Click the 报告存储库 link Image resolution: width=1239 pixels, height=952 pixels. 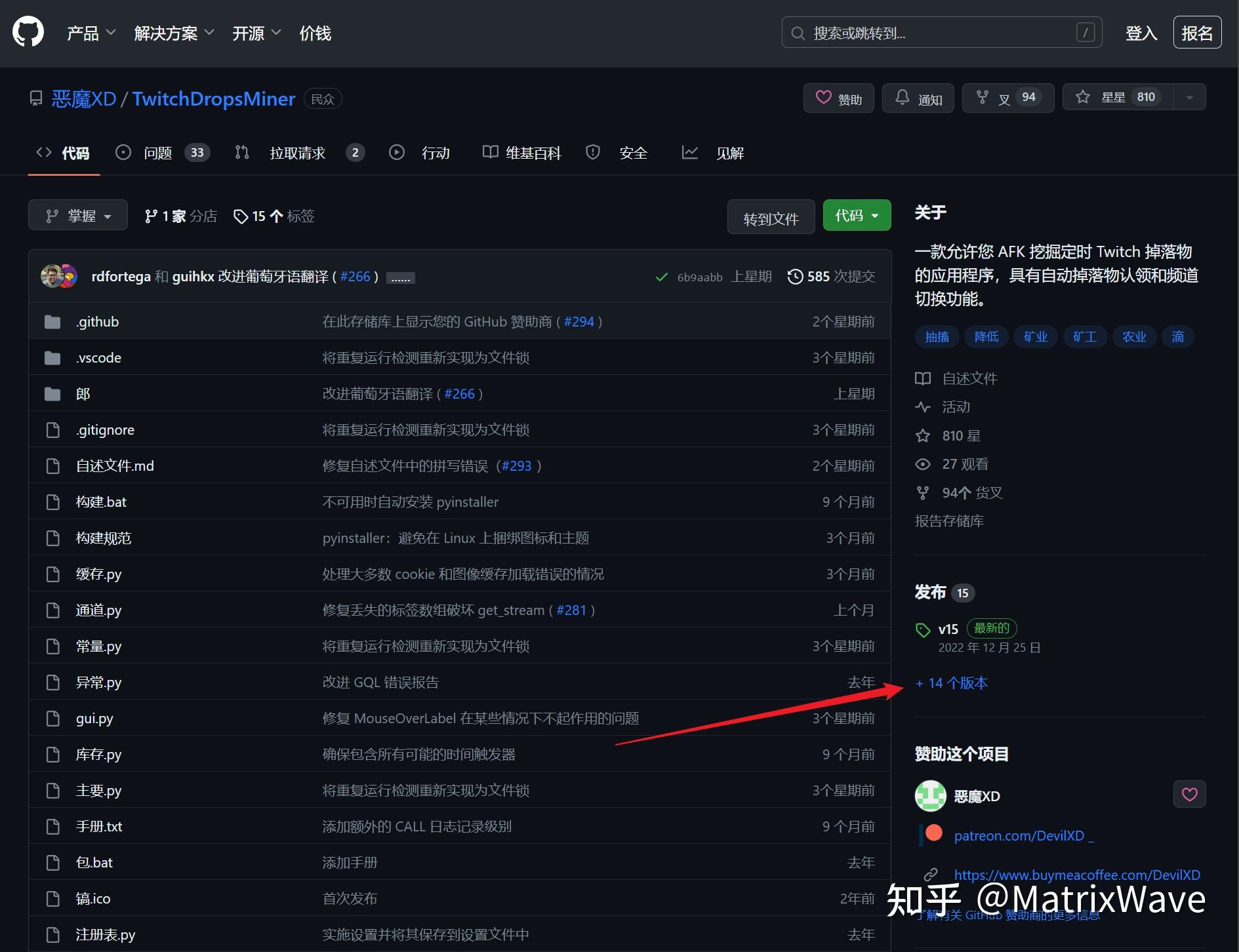point(949,521)
